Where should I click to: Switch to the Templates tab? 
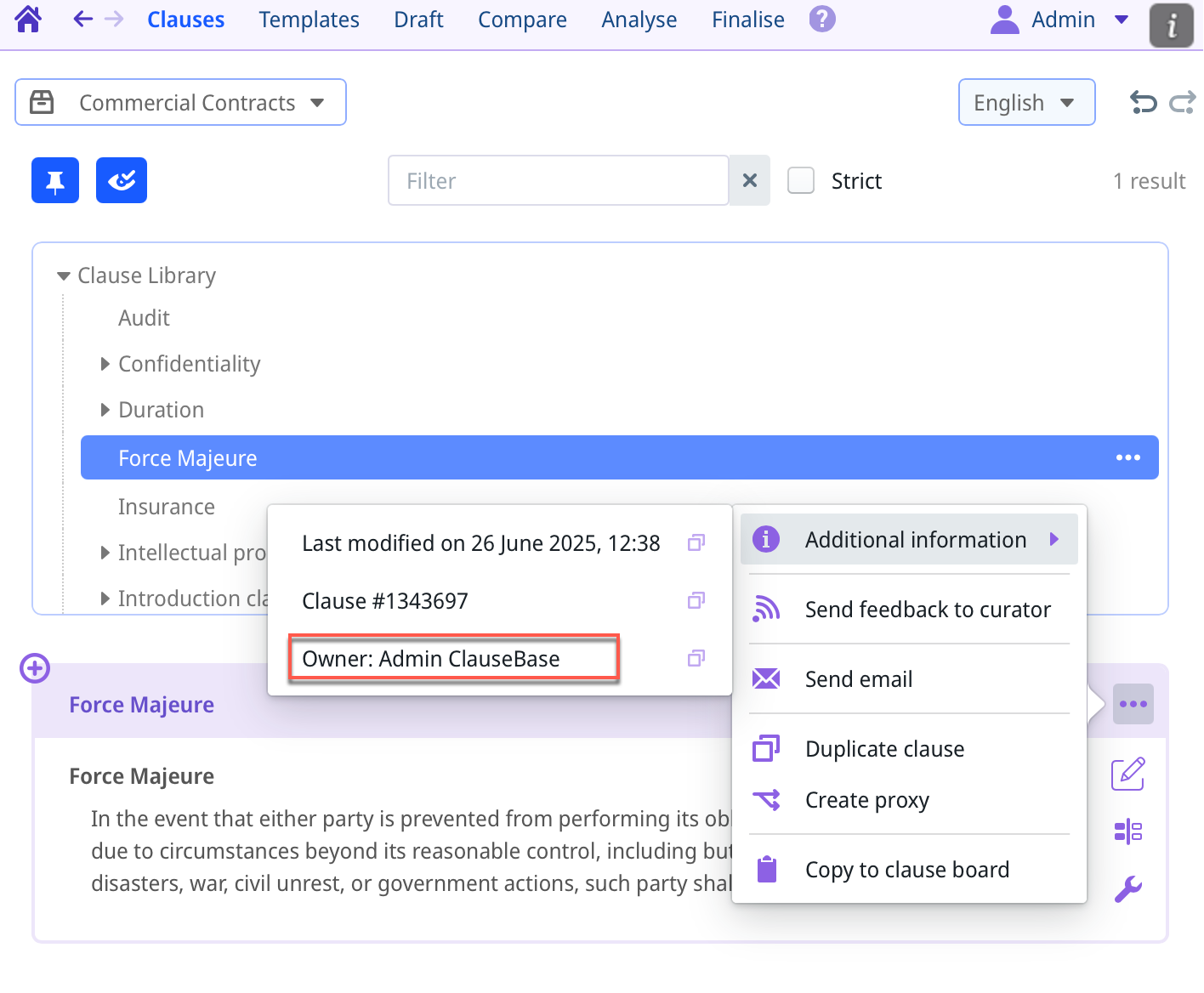pyautogui.click(x=309, y=20)
